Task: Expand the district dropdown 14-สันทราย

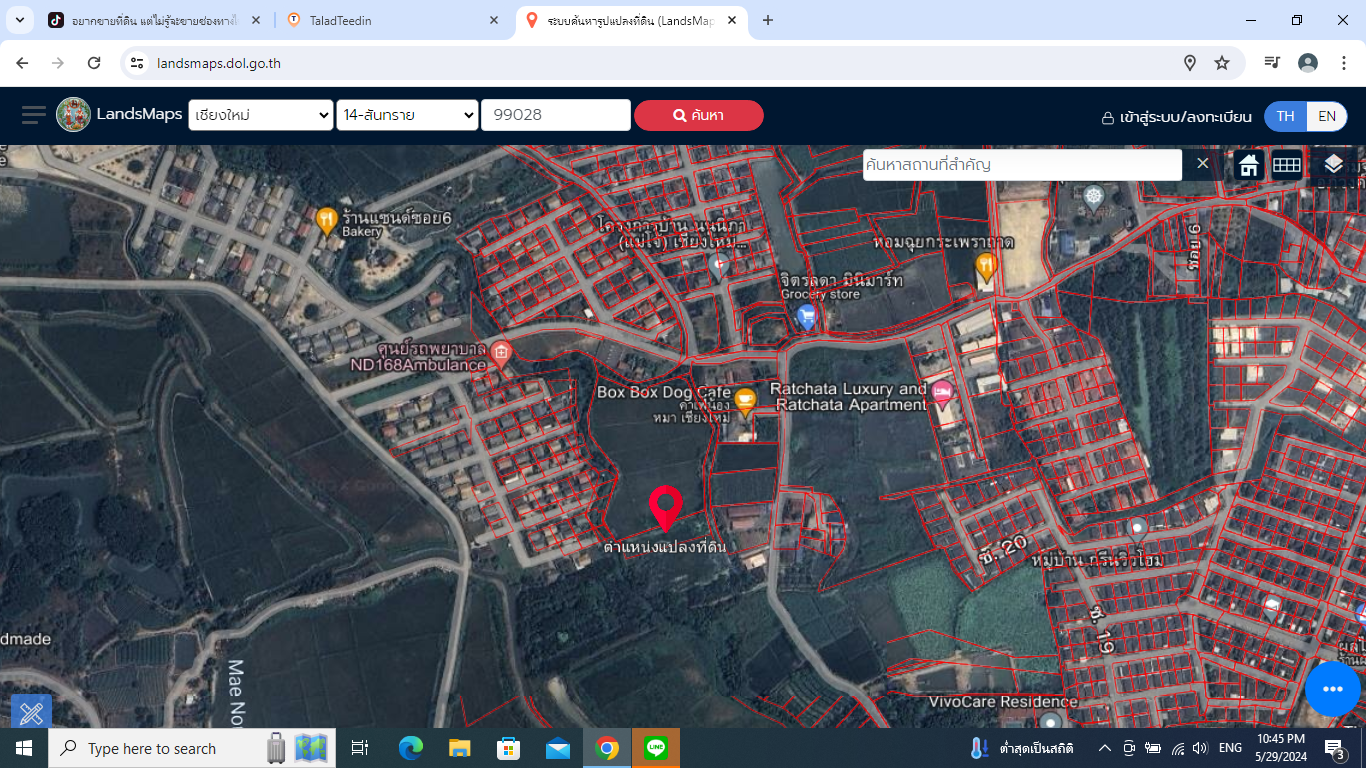Action: 408,115
